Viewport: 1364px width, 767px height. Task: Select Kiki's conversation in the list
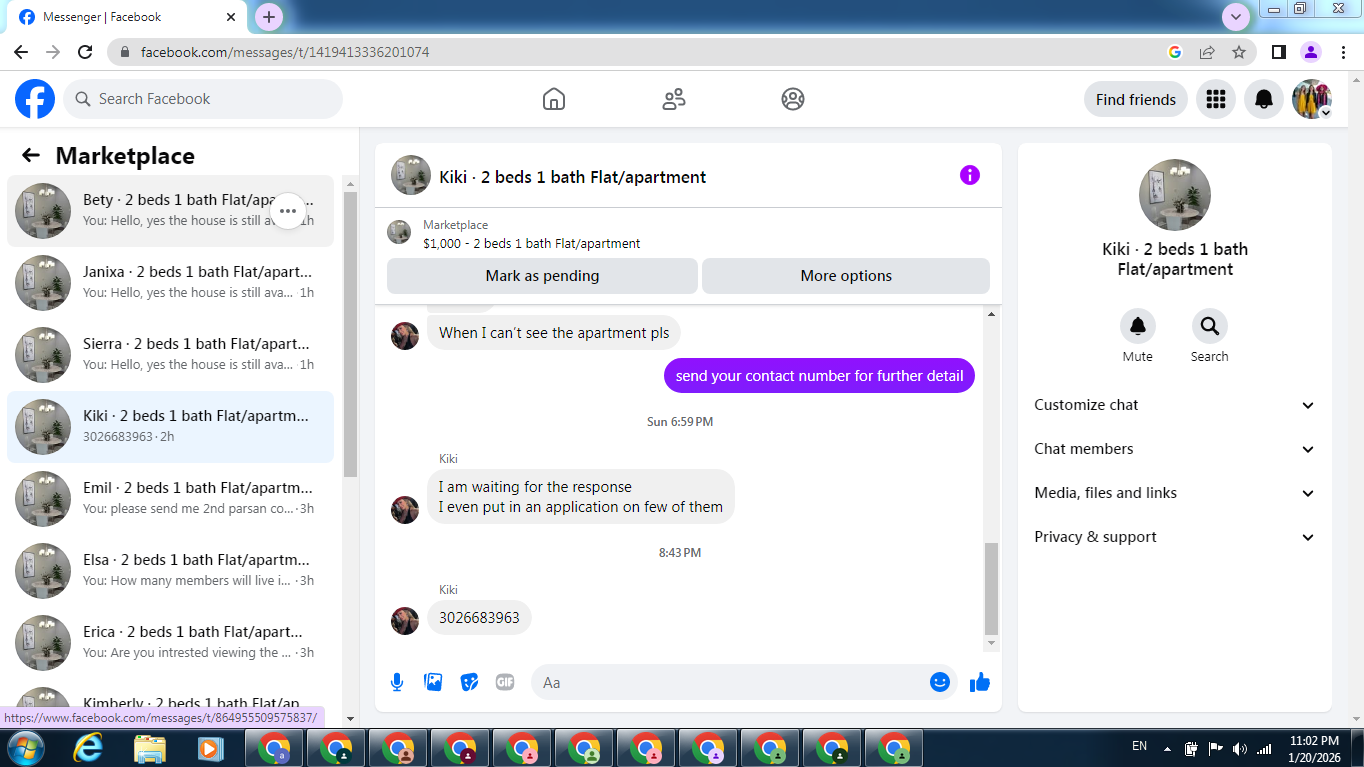[170, 427]
